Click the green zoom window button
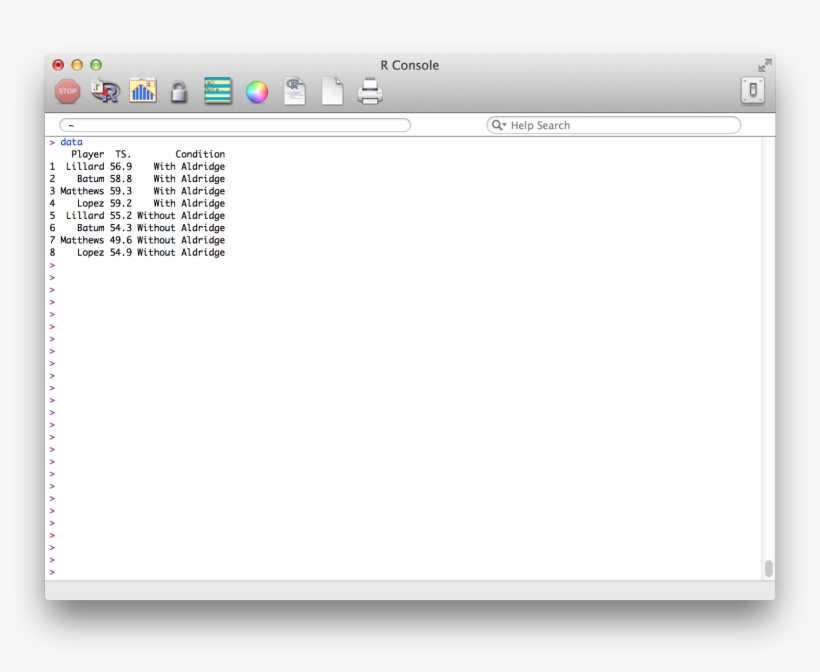This screenshot has height=672, width=820. (x=96, y=65)
